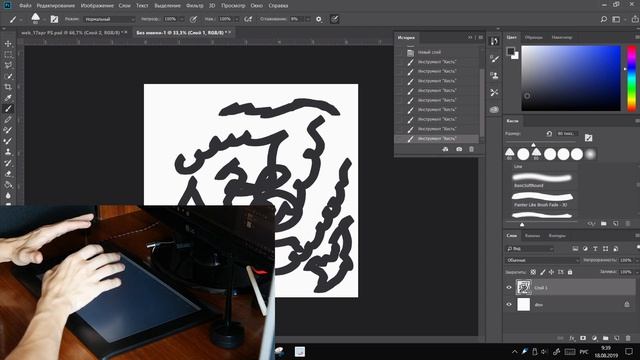
Task: Toggle lock position icon
Action: pyautogui.click(x=551, y=272)
